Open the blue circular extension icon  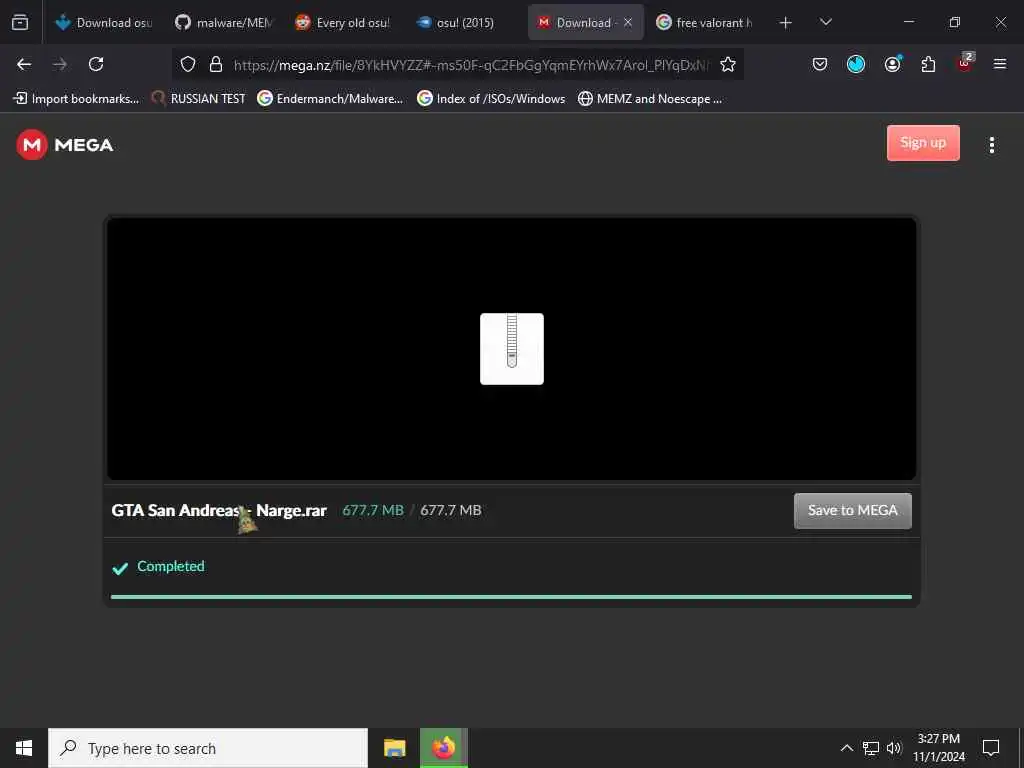(856, 64)
